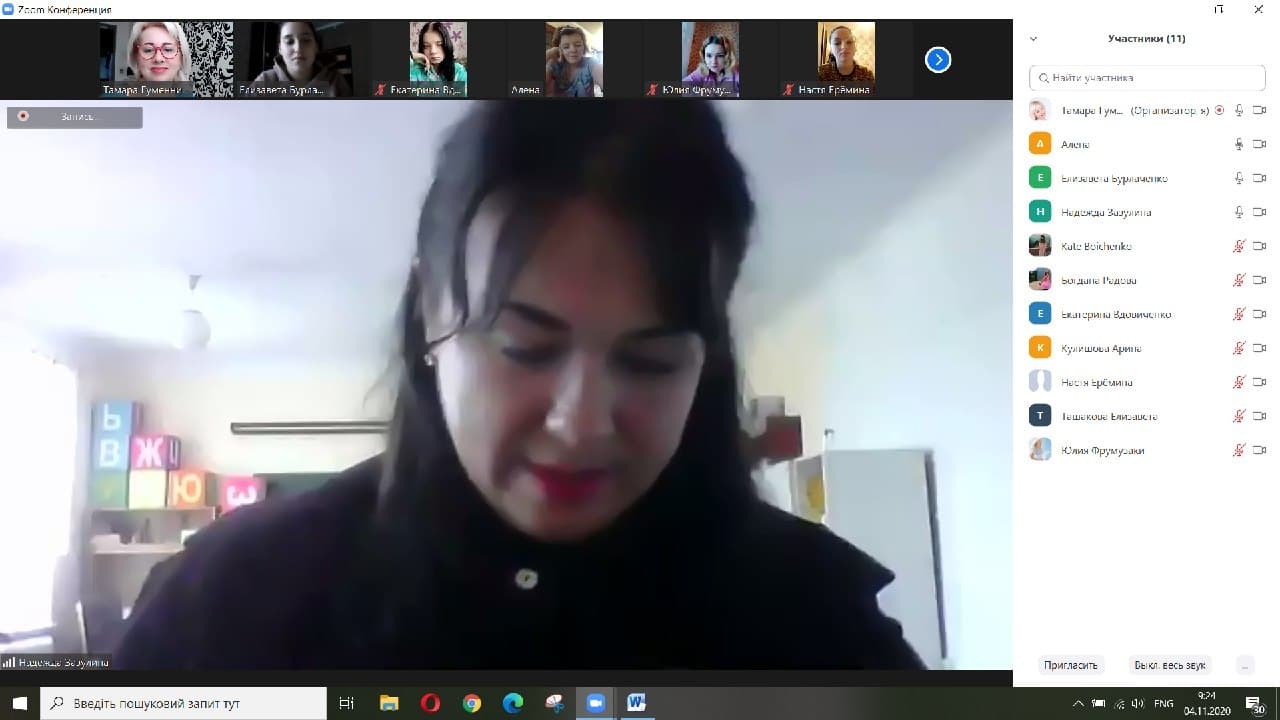Select Елизавета Бурлаченко video thumbnail

300,59
